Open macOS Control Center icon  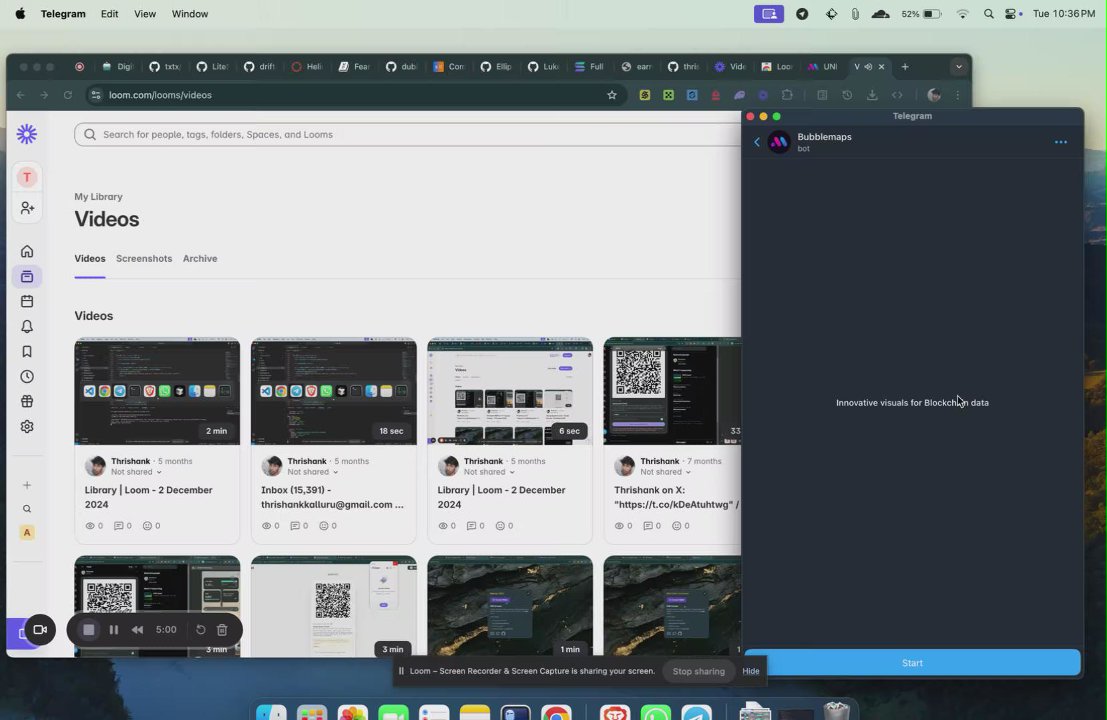(x=1012, y=14)
